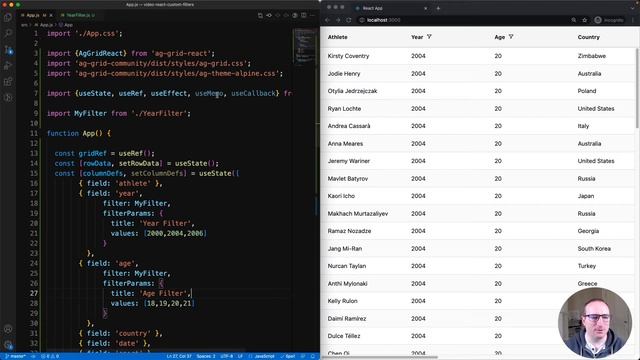The width and height of the screenshot is (640, 360).
Task: Click line number 11 in gutter
Action: [34, 133]
